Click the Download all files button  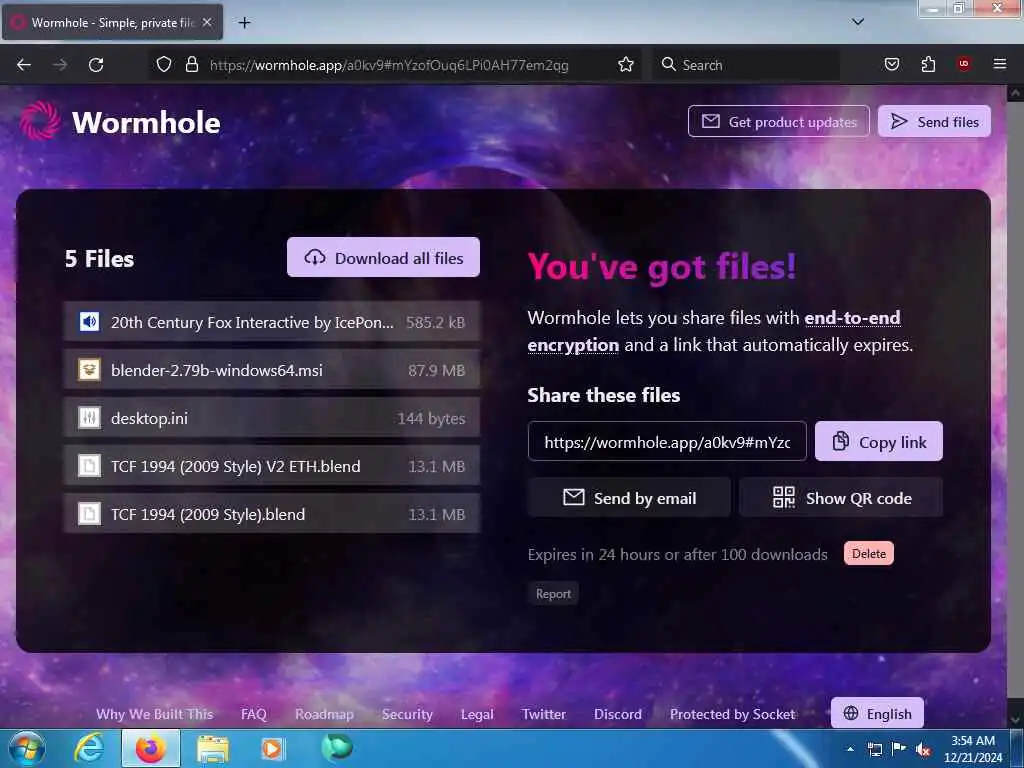click(383, 257)
